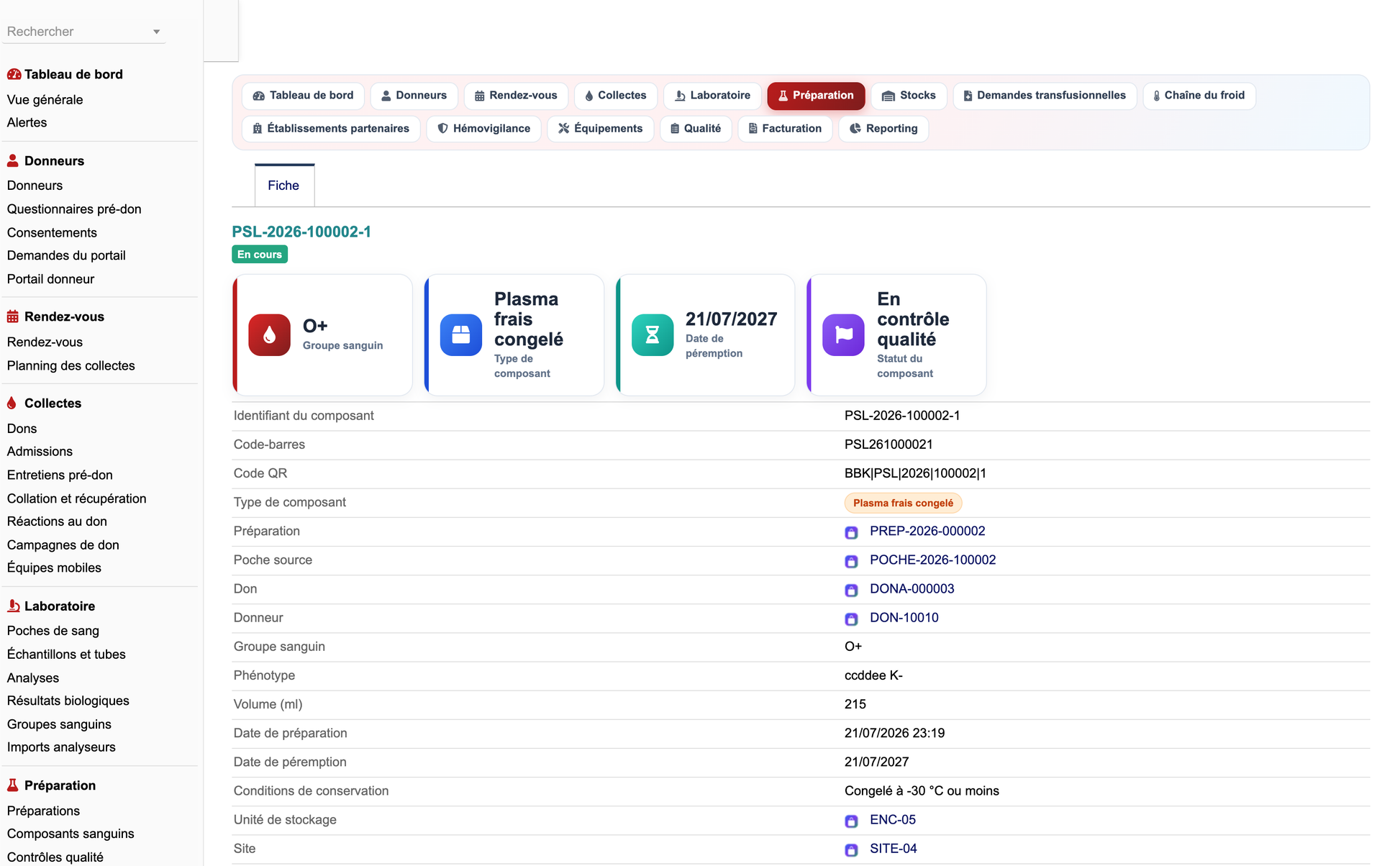Open Composants sanguins in the sidebar
Screen dimensions: 1400x866
71,834
